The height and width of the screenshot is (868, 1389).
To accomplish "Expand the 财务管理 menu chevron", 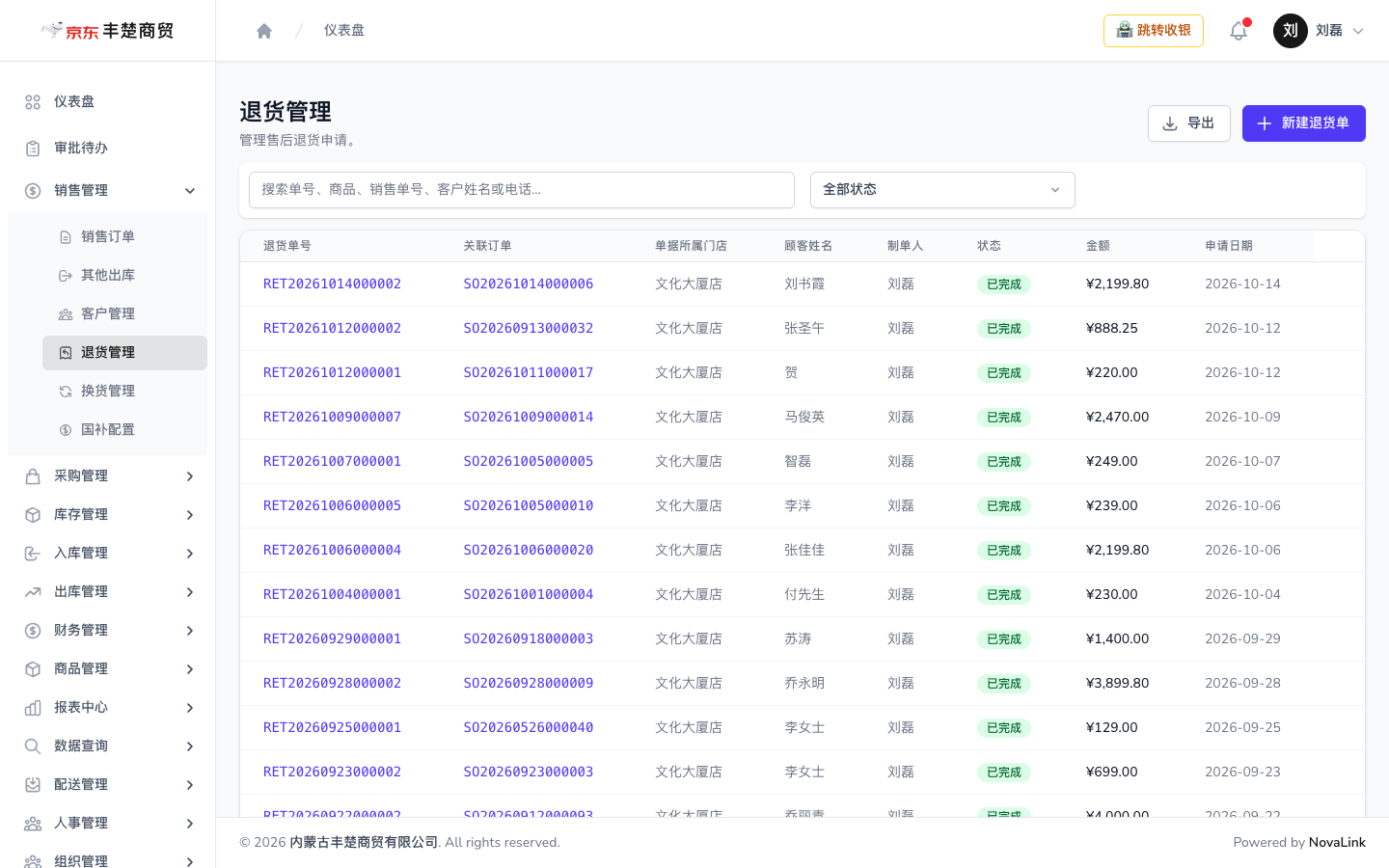I will pos(190,631).
